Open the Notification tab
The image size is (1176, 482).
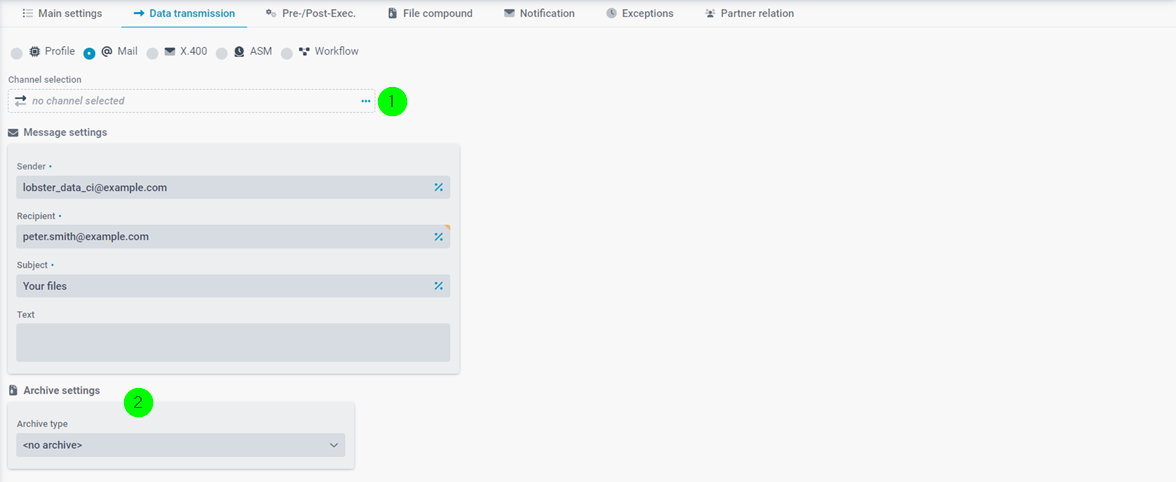[x=539, y=13]
